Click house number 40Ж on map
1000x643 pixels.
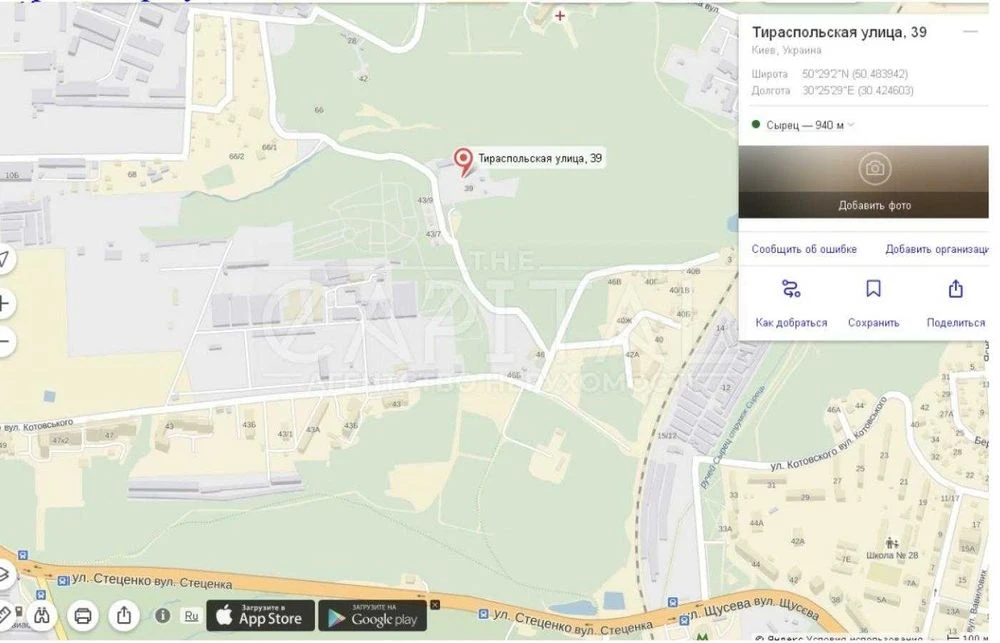click(624, 321)
